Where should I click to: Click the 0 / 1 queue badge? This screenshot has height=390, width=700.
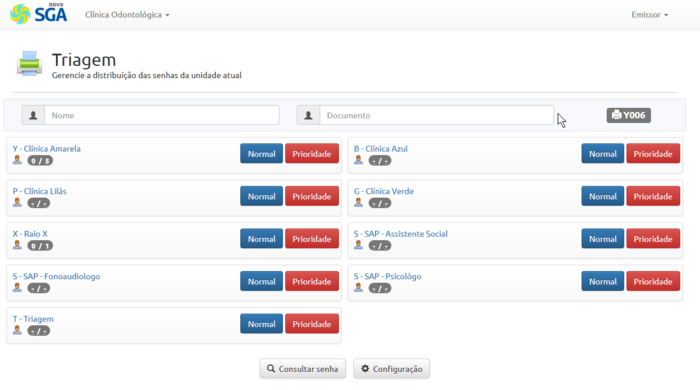pyautogui.click(x=40, y=246)
